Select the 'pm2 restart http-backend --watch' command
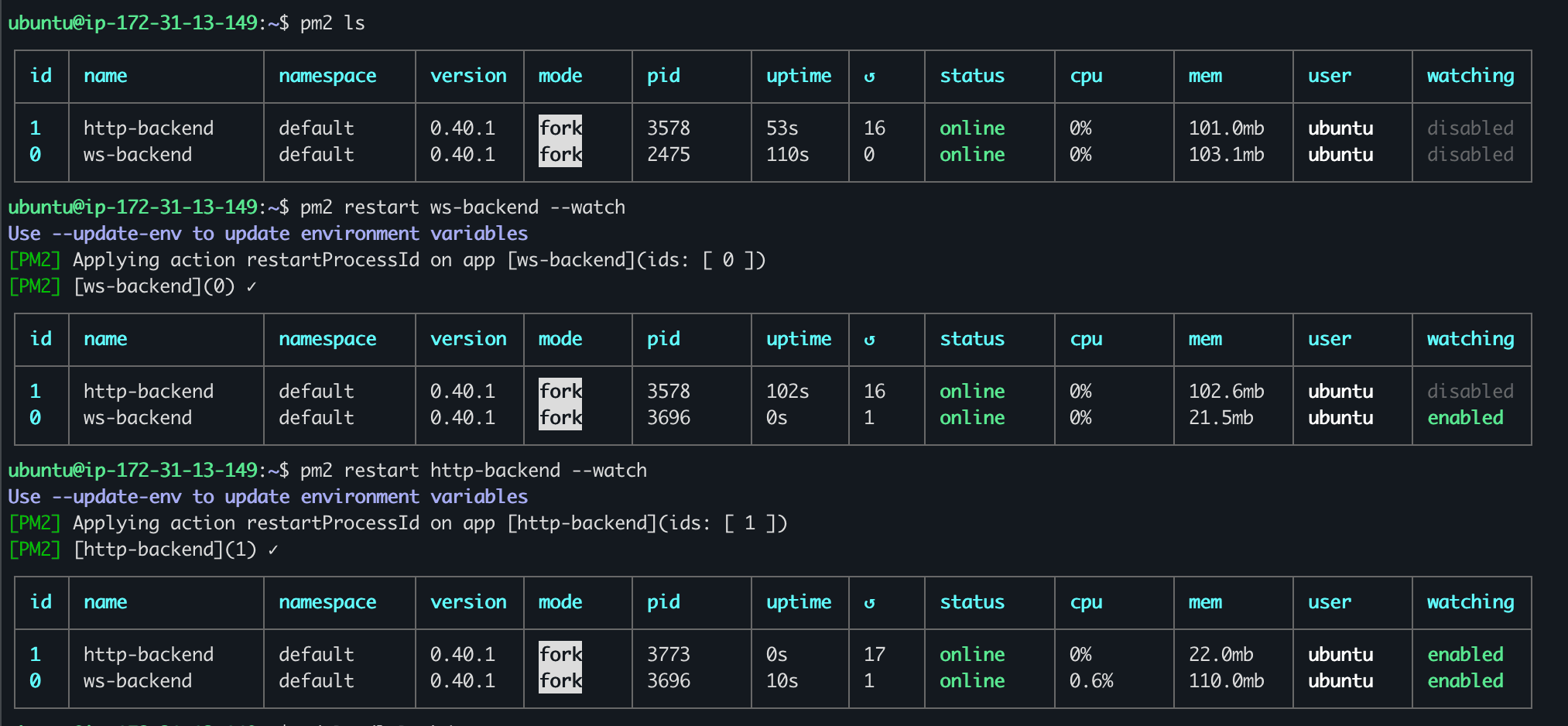 pos(473,470)
